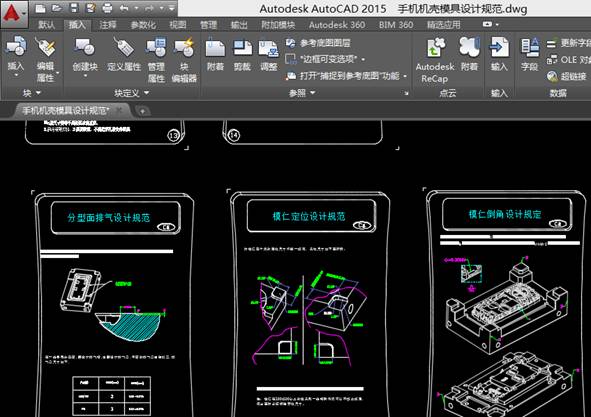Screen dimensions: 591x417
Task: Click the 模仁定位设计规范 title text
Action: (309, 216)
